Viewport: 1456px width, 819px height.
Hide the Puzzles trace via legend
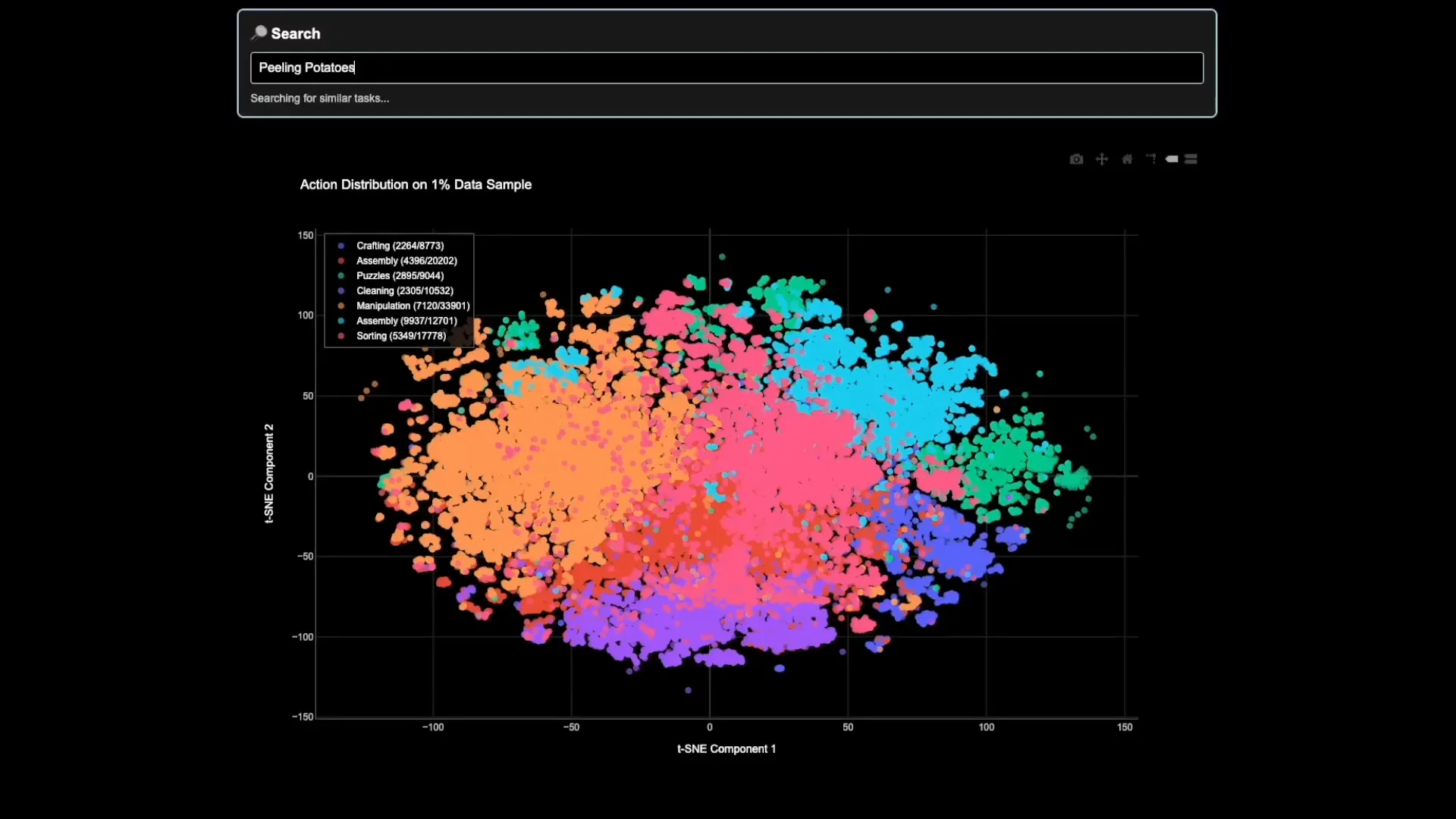(x=400, y=275)
